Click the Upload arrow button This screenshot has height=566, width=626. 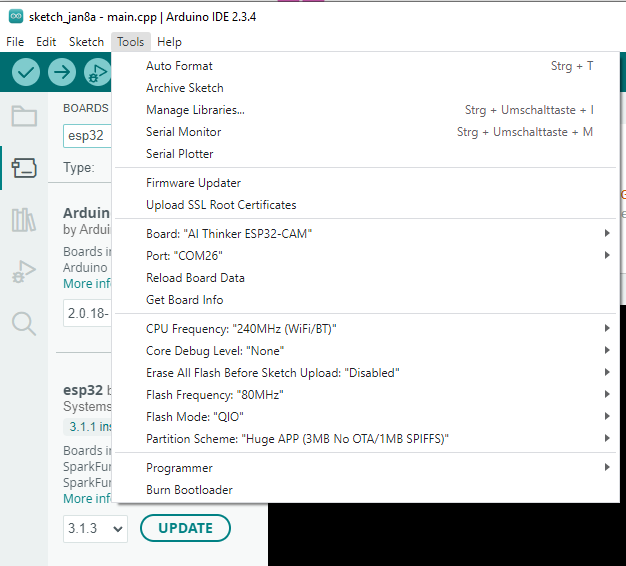tap(62, 72)
